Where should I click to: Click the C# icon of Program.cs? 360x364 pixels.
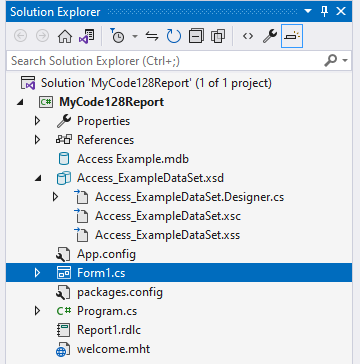(x=63, y=311)
